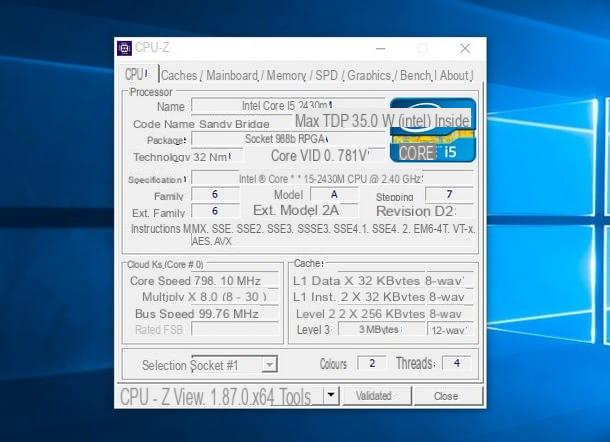Click the CPU-Z app icon in title bar
The image size is (610, 442).
[124, 48]
